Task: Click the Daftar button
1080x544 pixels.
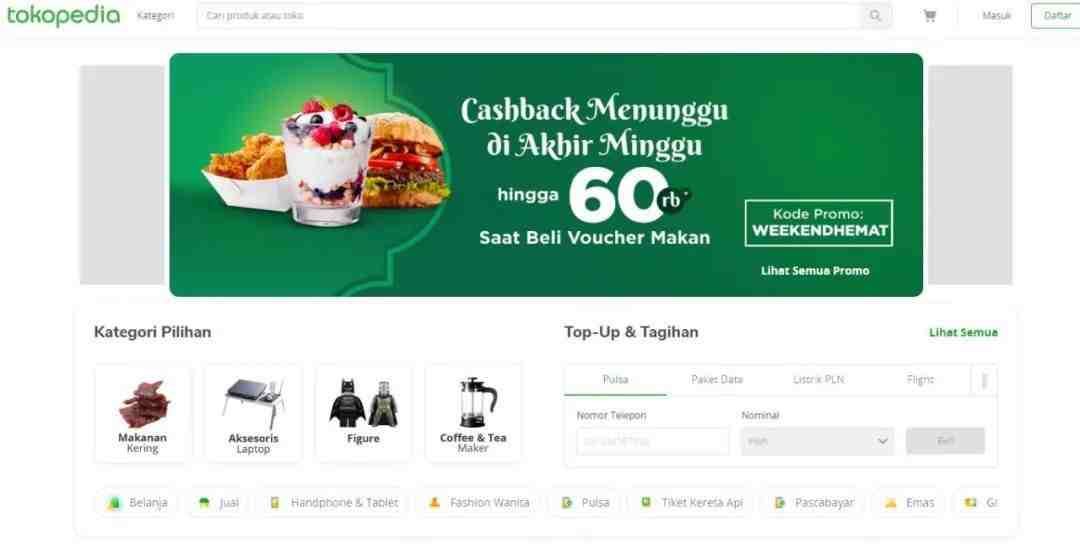Action: point(1057,15)
